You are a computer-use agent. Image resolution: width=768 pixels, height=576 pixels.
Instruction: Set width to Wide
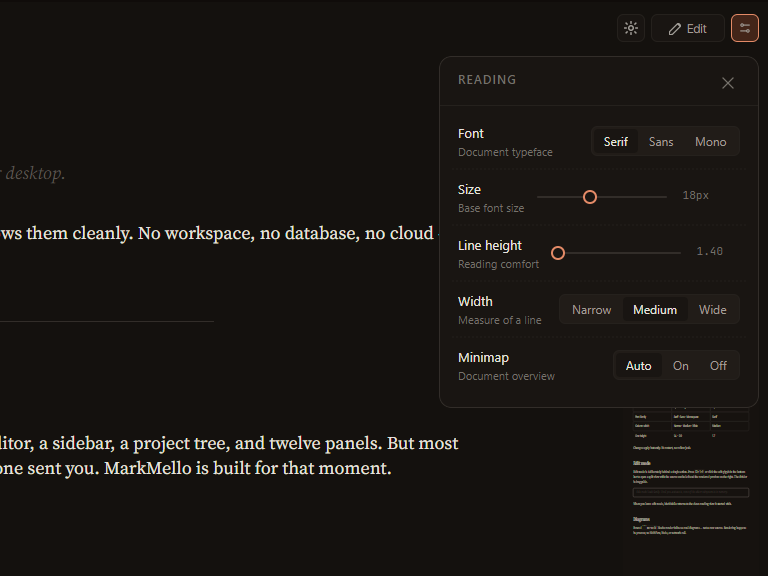click(713, 310)
